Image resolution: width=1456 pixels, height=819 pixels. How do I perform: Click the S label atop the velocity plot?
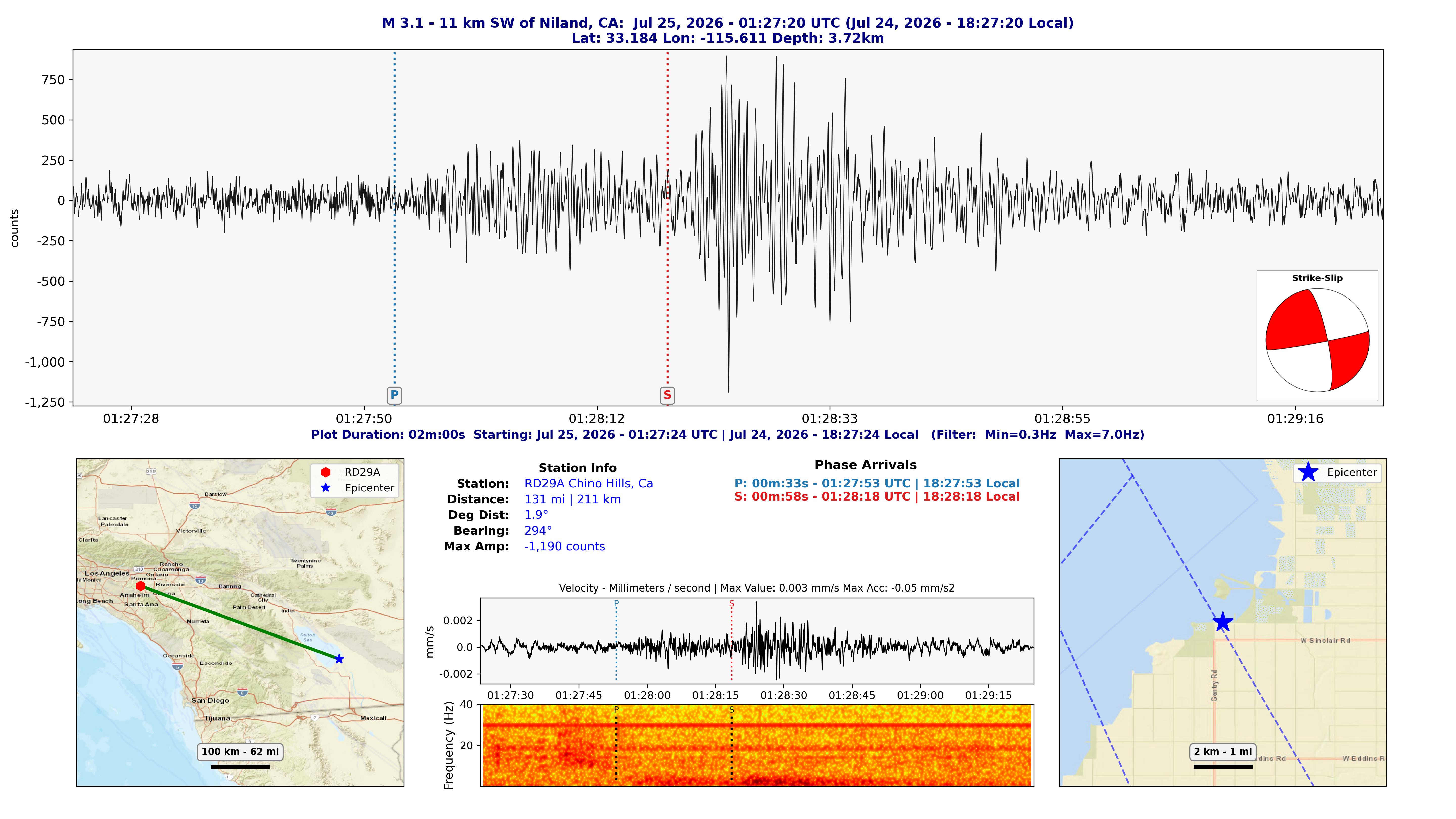[731, 604]
